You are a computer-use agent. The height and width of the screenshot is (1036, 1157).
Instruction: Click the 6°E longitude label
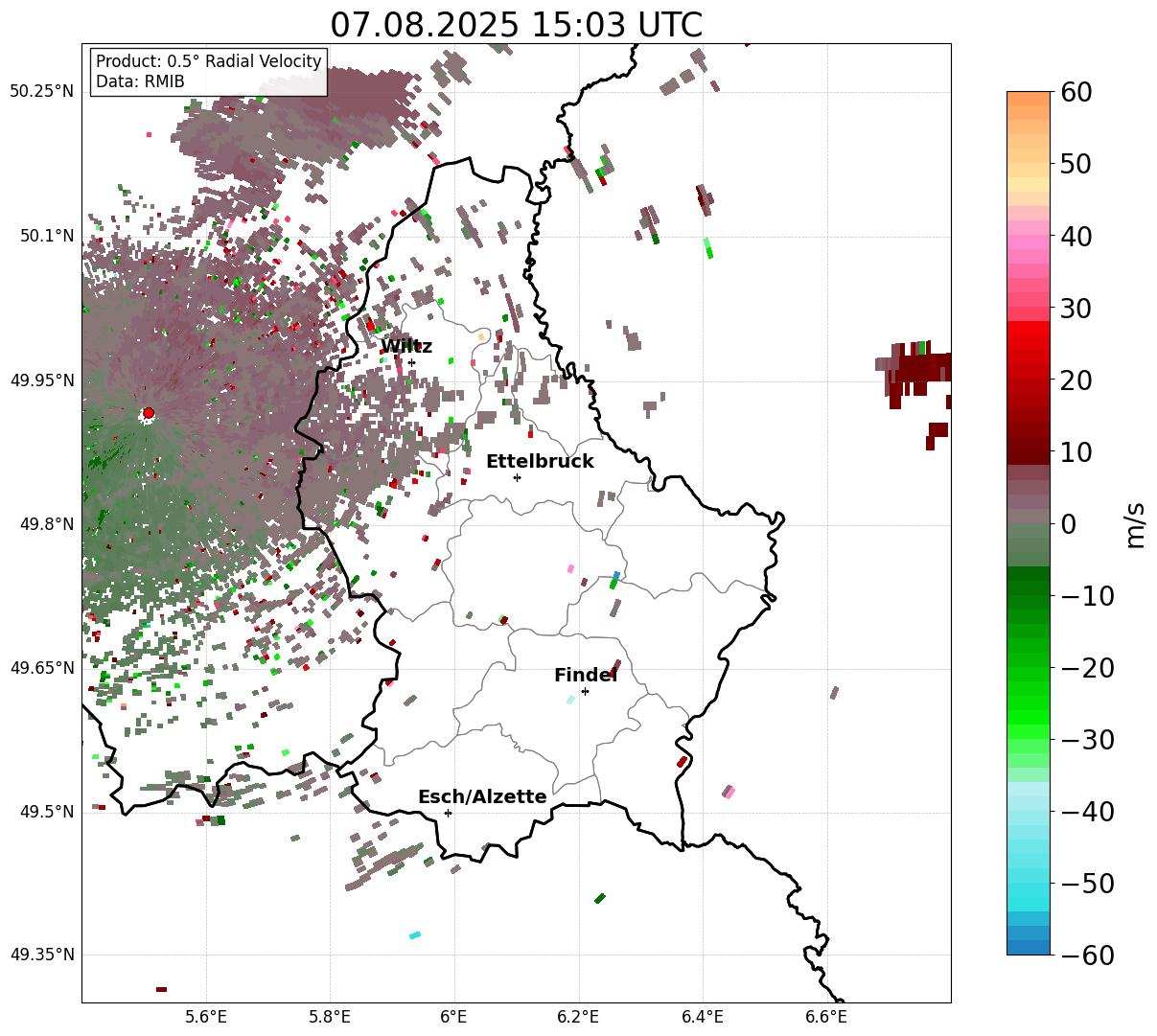[454, 1017]
